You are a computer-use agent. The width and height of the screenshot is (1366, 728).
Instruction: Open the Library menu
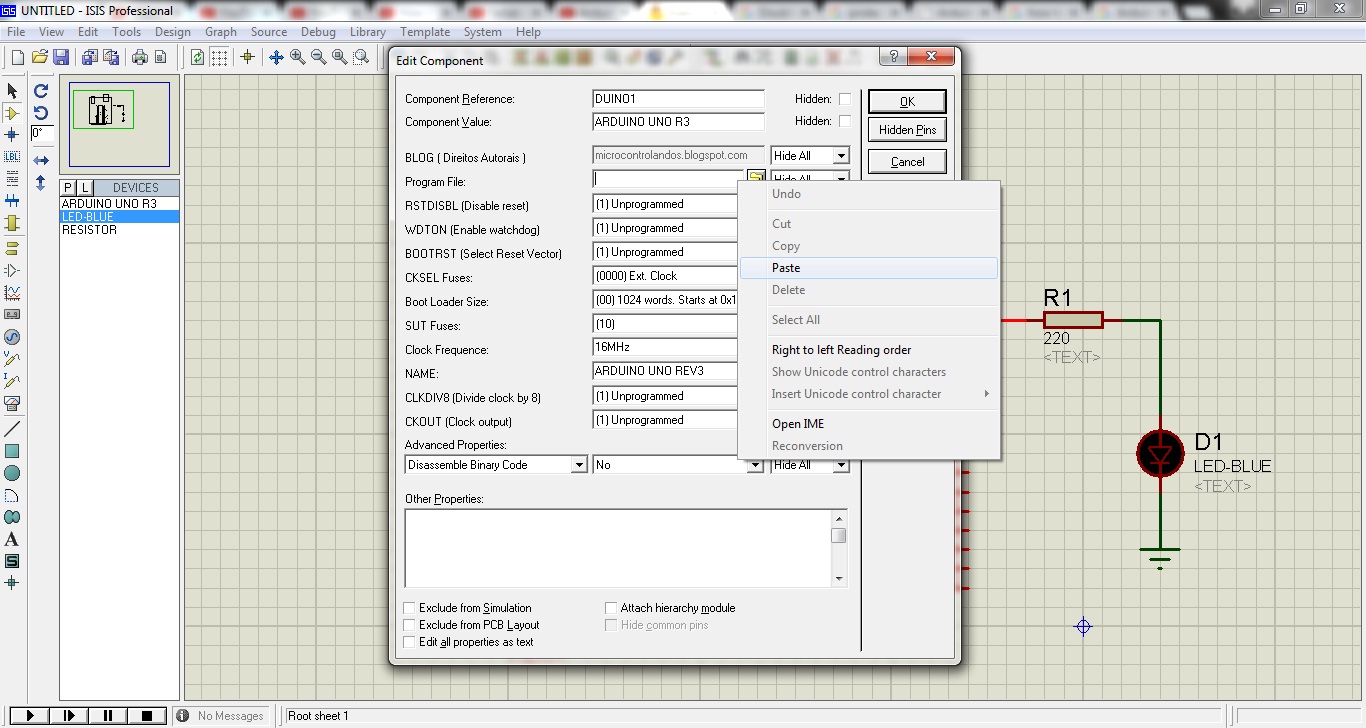pos(367,32)
